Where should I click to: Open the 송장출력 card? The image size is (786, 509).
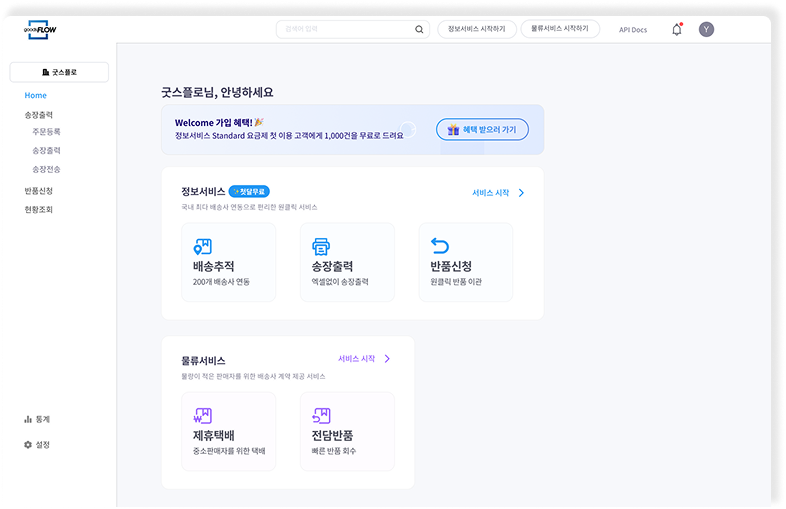[347, 262]
